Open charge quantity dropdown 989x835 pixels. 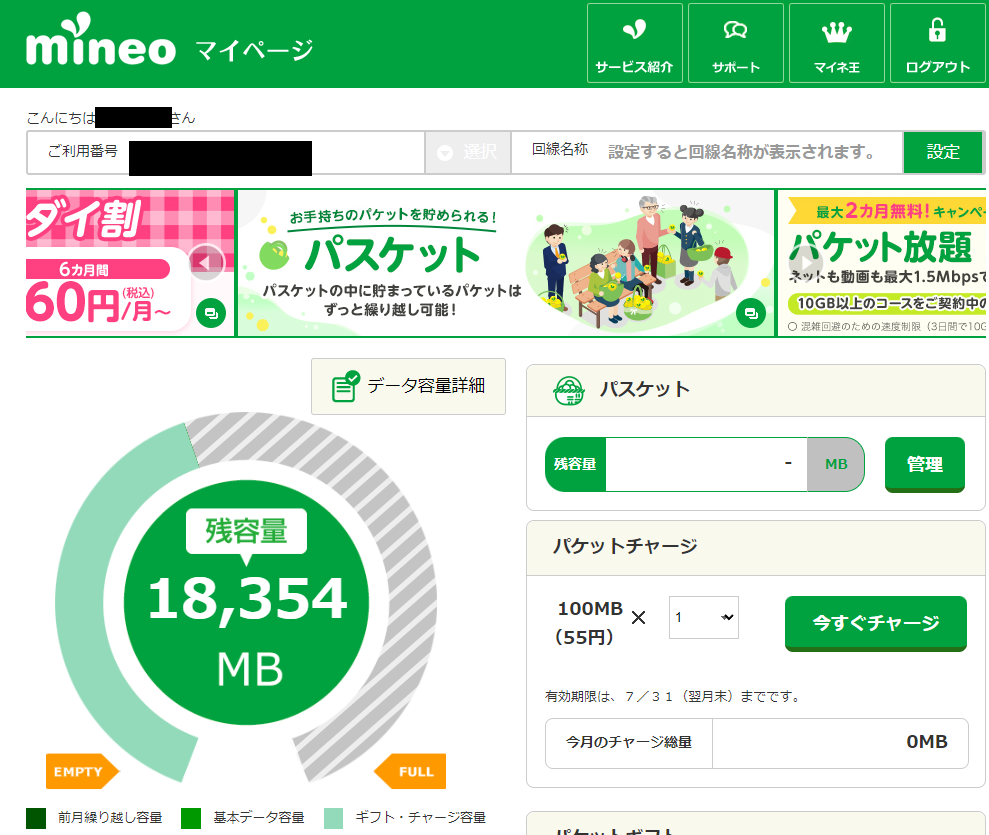coord(703,617)
